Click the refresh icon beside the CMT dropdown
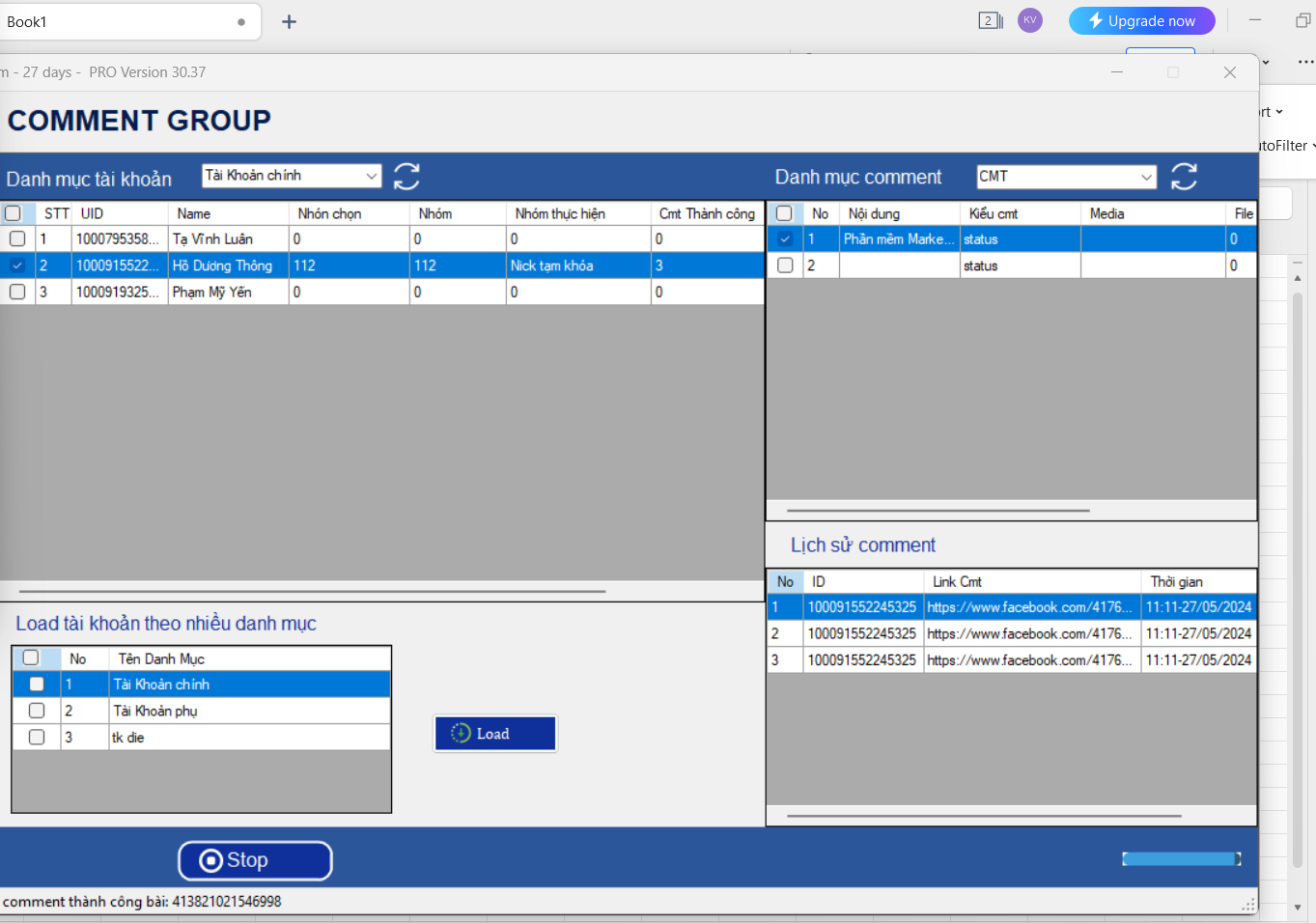Viewport: 1316px width, 923px height. (x=1185, y=176)
